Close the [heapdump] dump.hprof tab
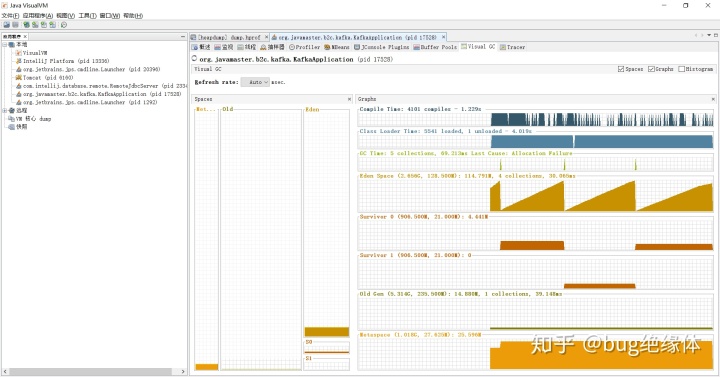This screenshot has height=377, width=720. coord(266,37)
